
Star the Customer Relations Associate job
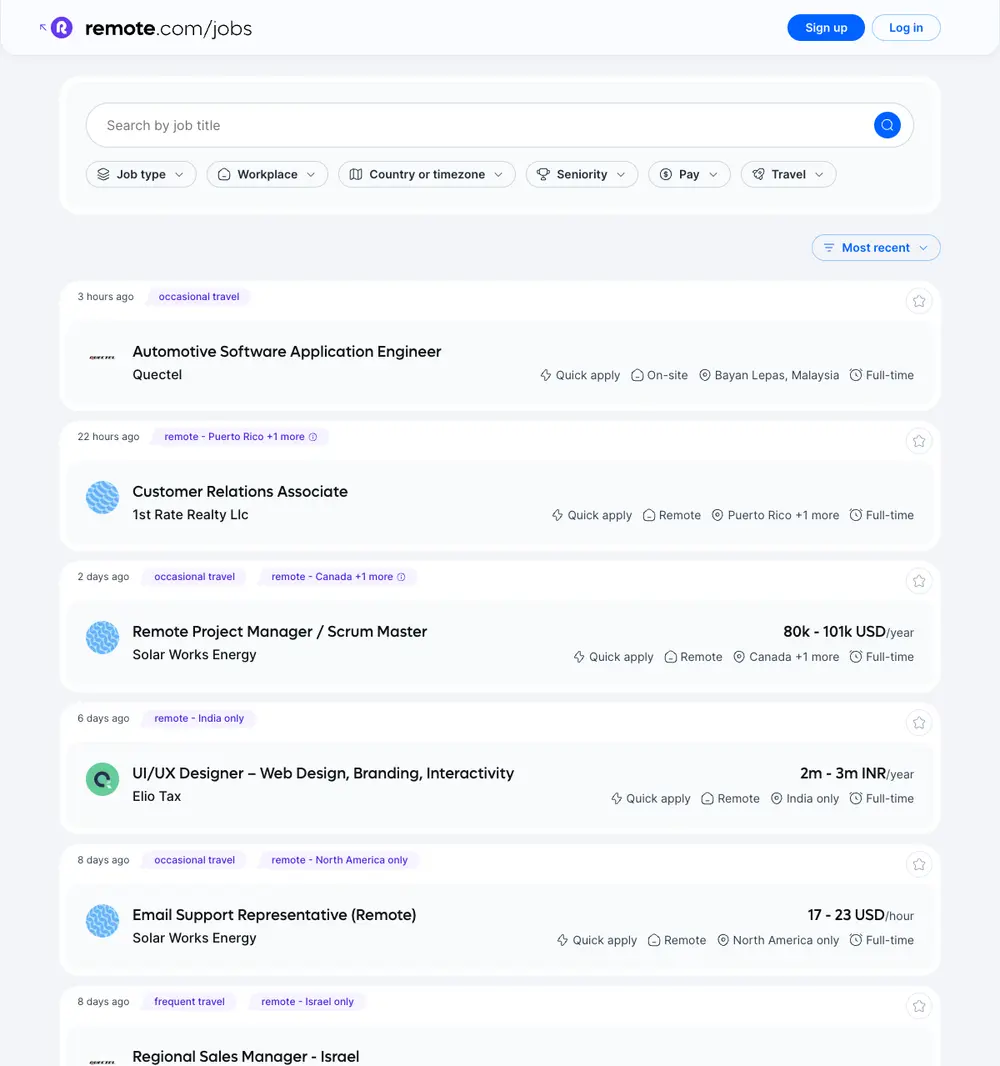click(x=918, y=441)
